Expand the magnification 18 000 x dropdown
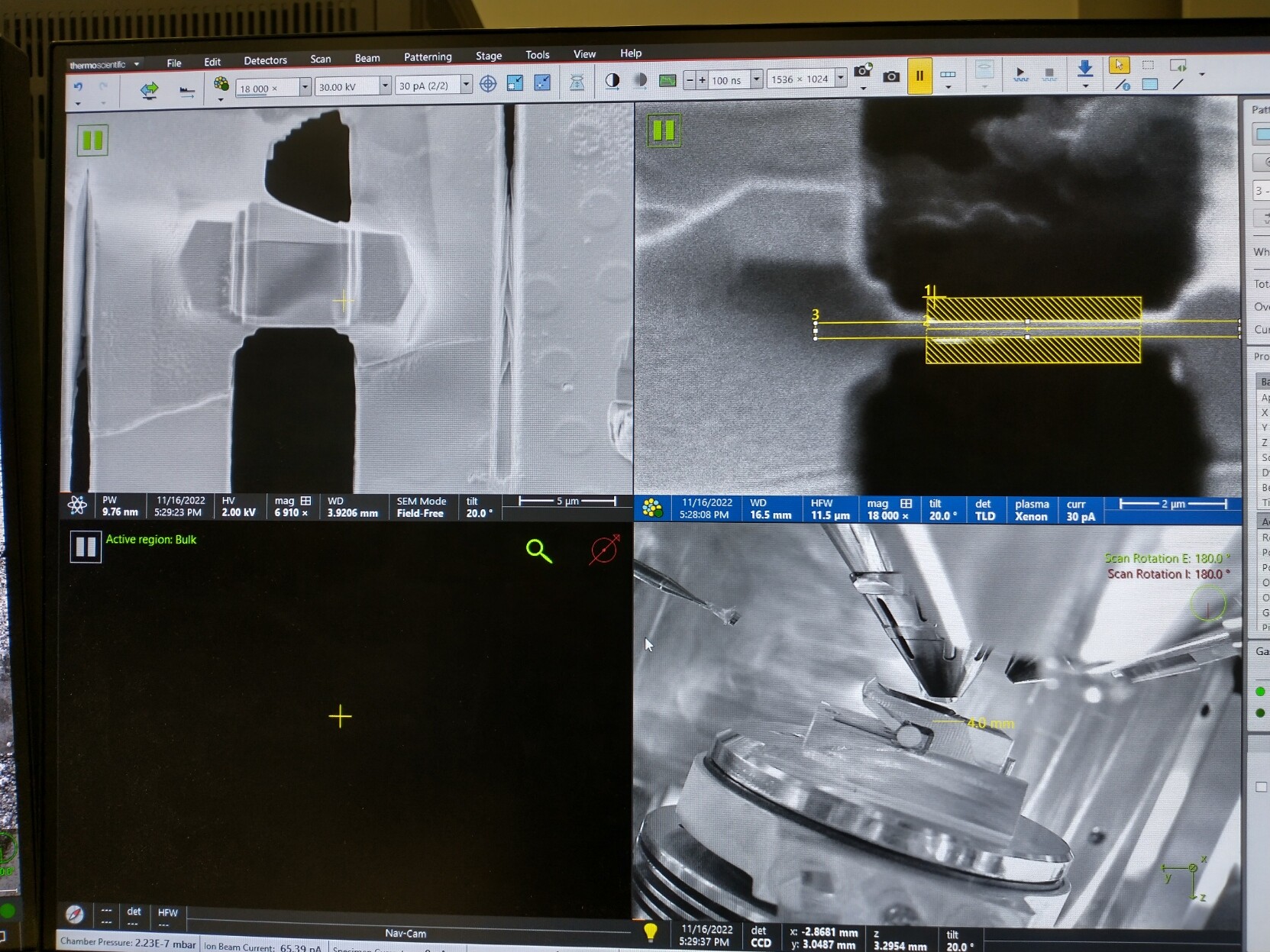 tap(304, 87)
